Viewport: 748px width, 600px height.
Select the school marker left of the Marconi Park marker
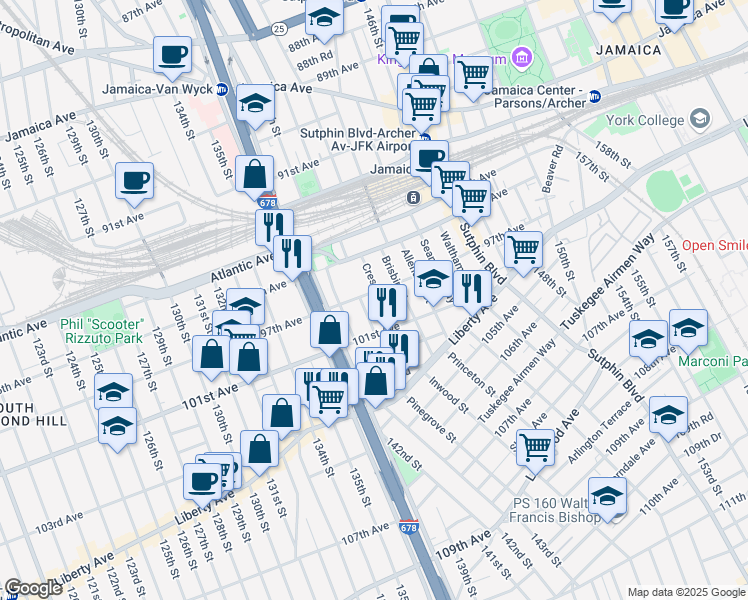[x=648, y=340]
